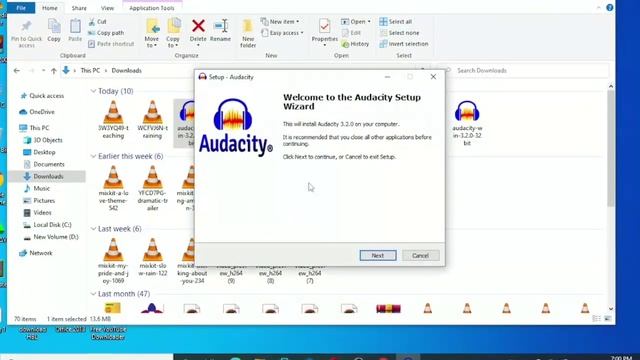Collapse the Earlier this week (6) group
The height and width of the screenshot is (360, 640).
(93, 156)
